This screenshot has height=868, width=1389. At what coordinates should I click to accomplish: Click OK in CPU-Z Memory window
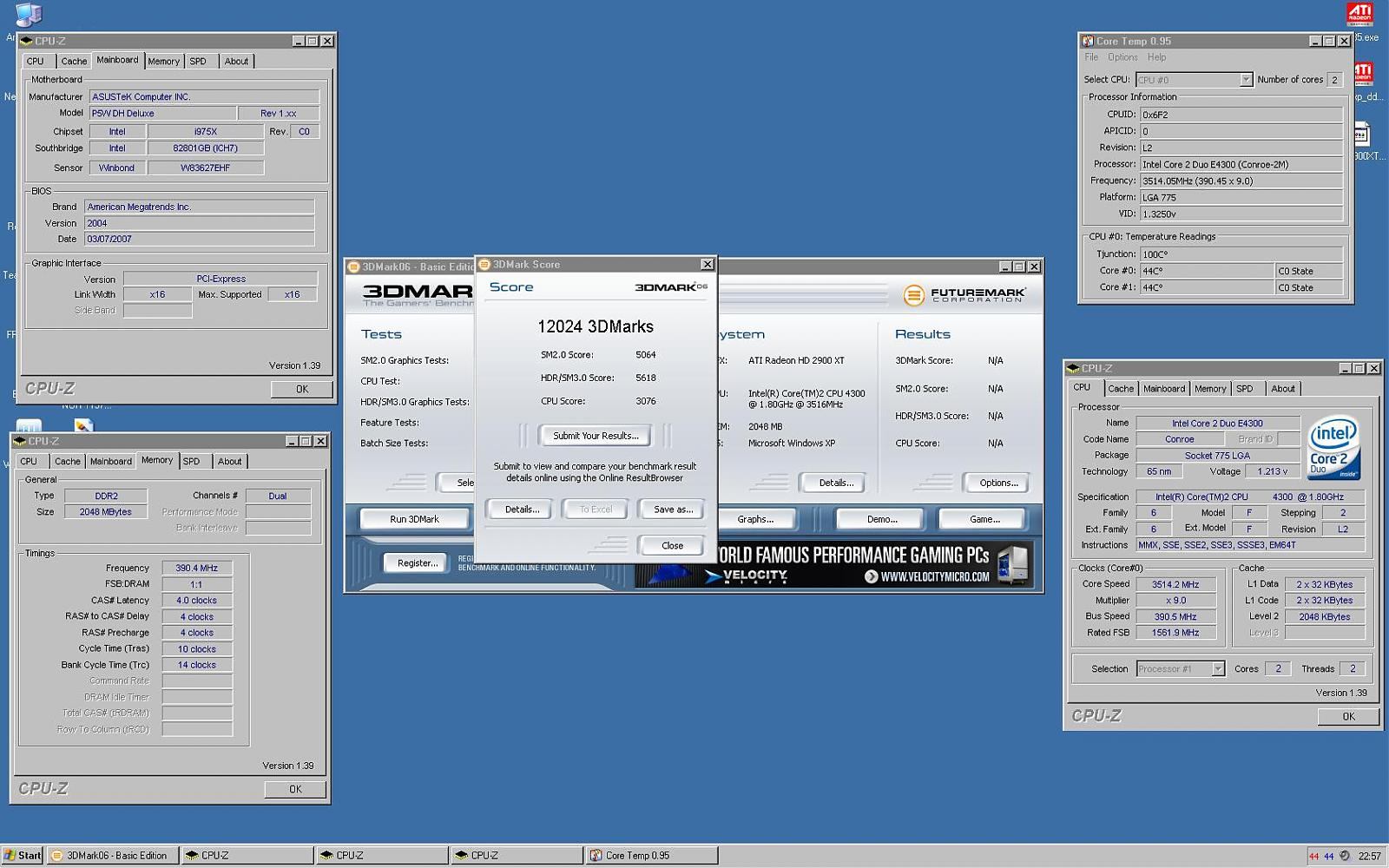(295, 789)
